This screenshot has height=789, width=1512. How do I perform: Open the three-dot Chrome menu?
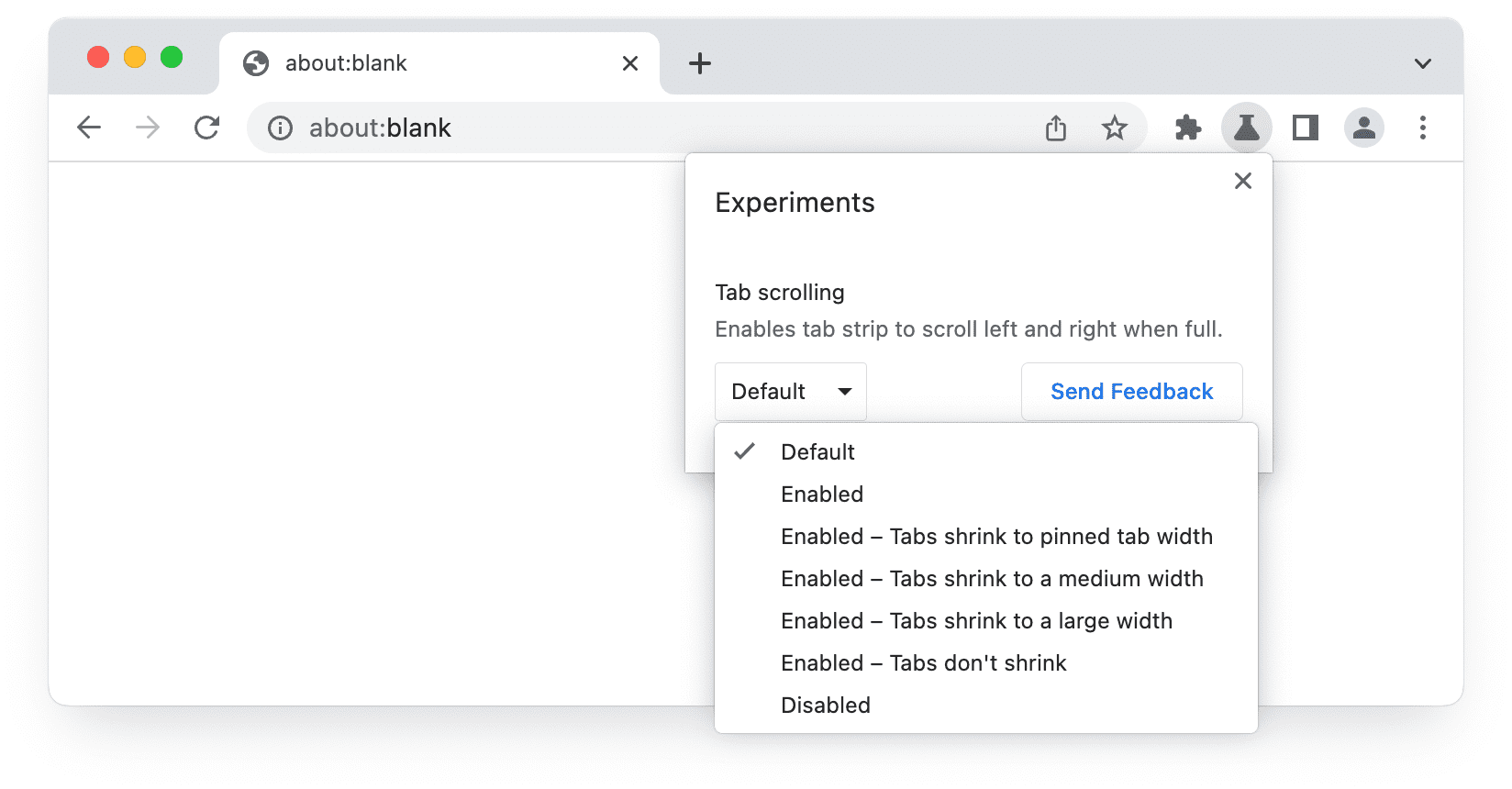[1422, 128]
